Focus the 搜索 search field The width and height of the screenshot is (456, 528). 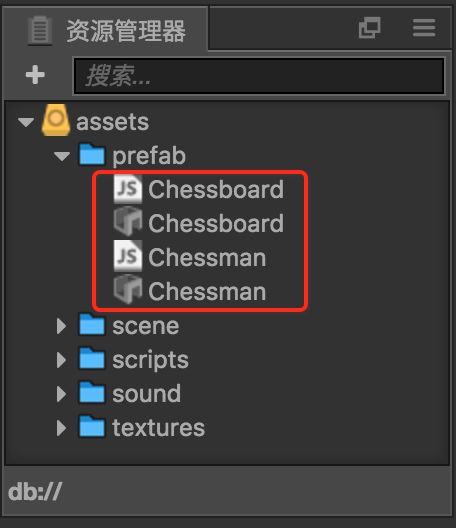click(x=259, y=76)
